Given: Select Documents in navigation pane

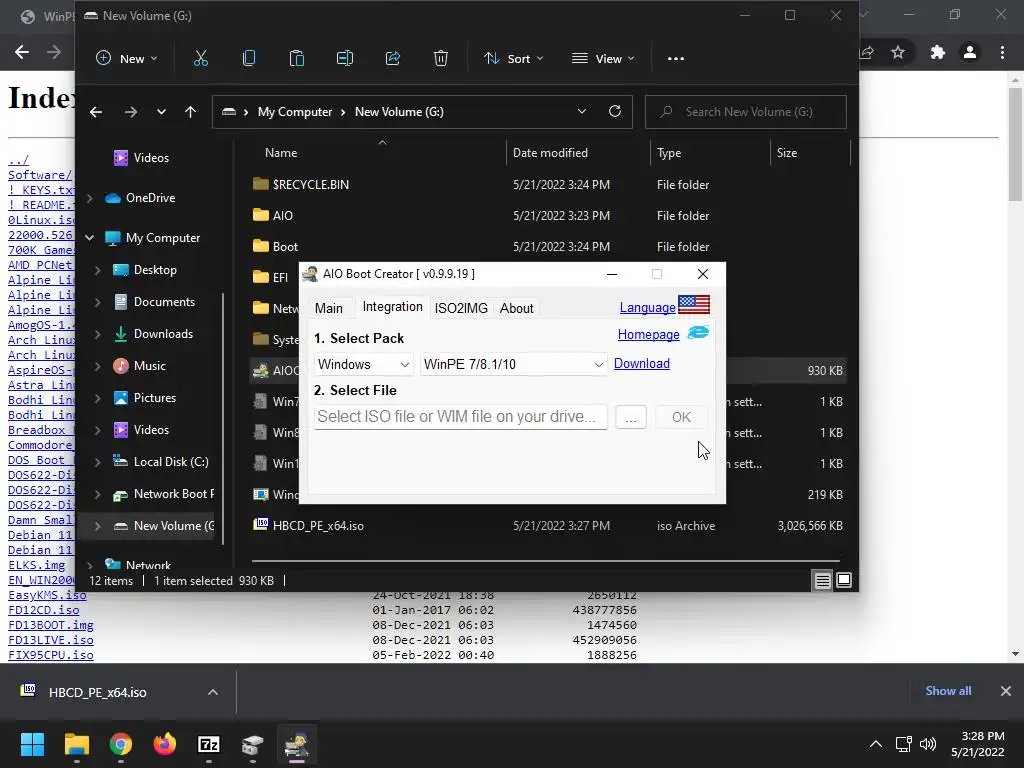Looking at the screenshot, I should point(164,302).
